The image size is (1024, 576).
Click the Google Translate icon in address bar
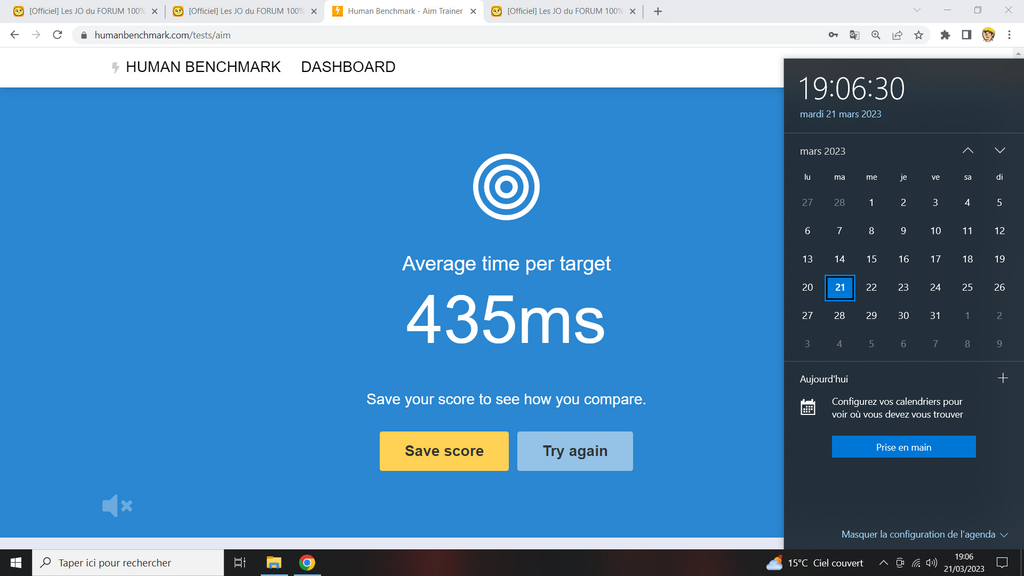click(x=854, y=35)
